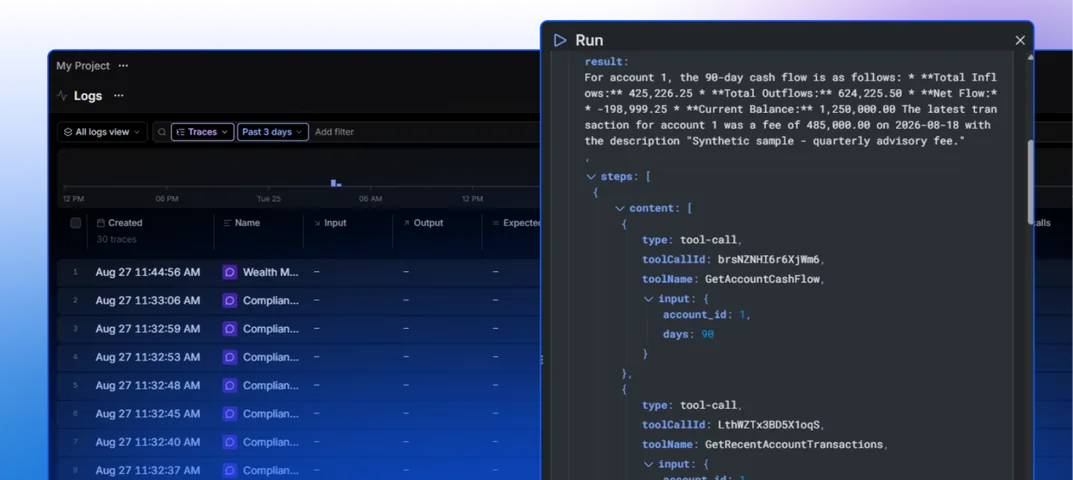This screenshot has height=480, width=1073.
Task: Click trace icon in 11:32:48 AM row
Action: click(230, 386)
